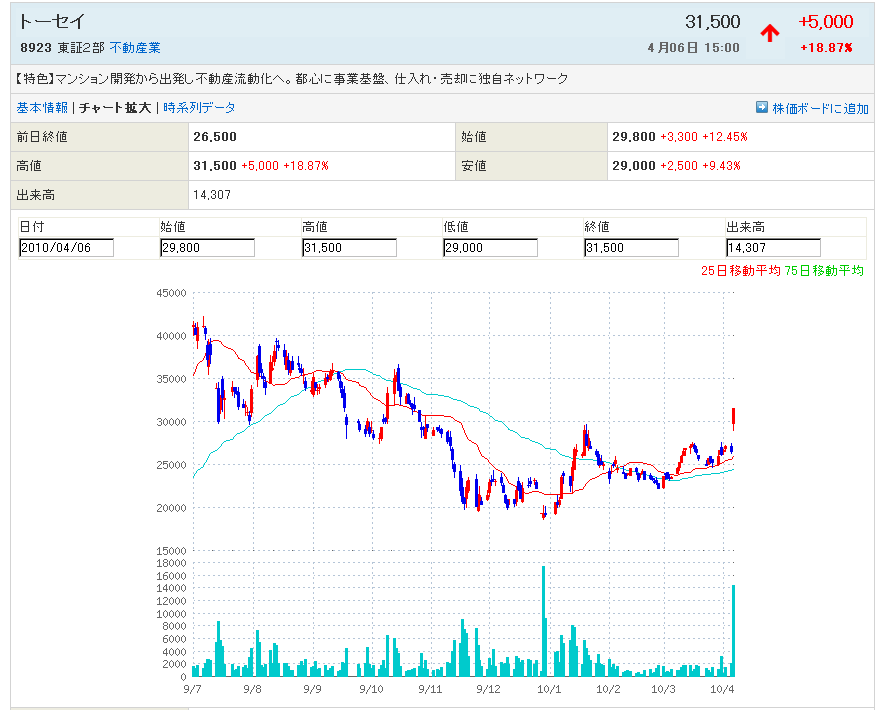
Task: Click the icon beside 株価ボードに追加
Action: (x=762, y=107)
